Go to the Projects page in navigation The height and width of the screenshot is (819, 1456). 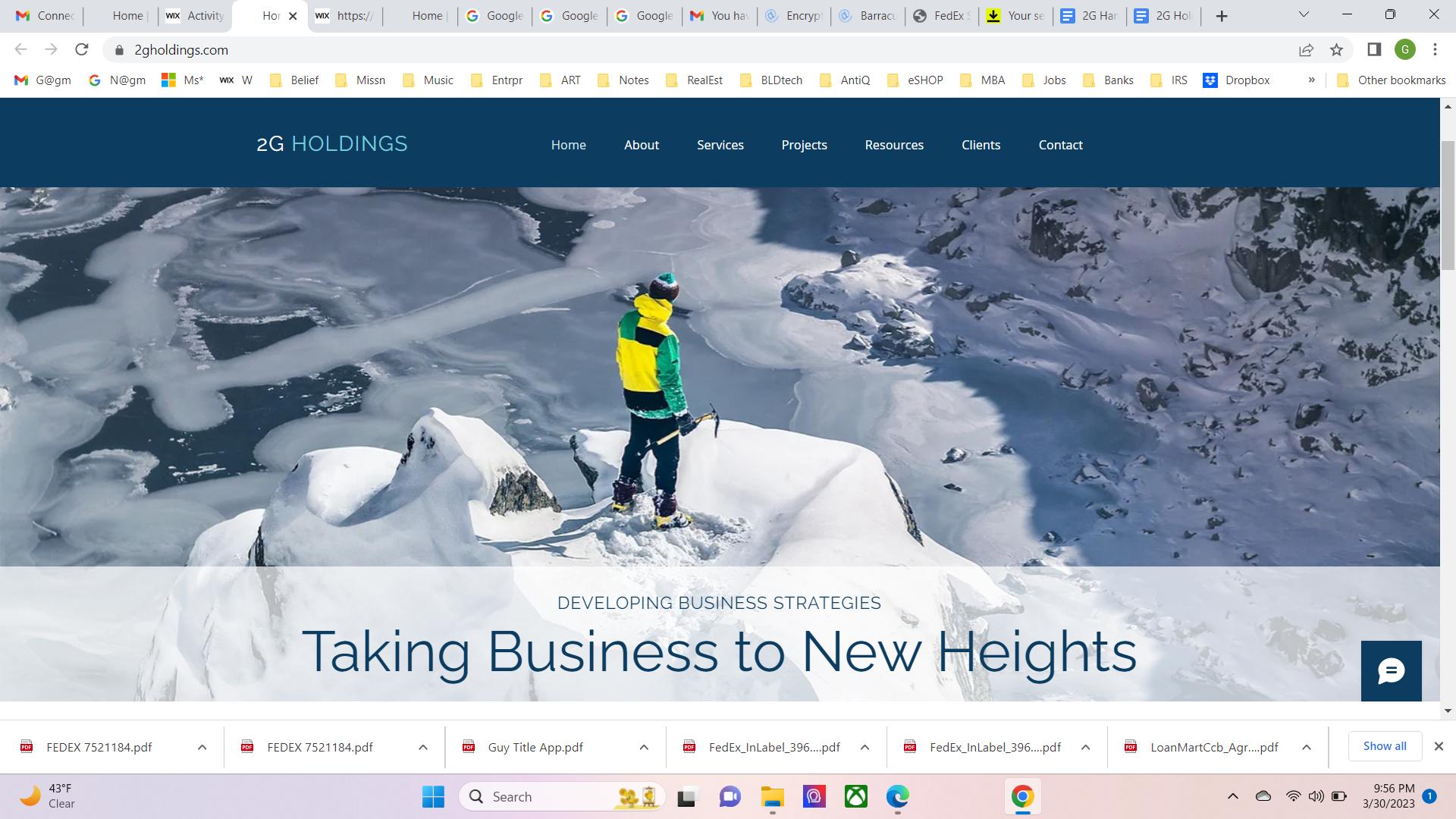click(x=804, y=145)
